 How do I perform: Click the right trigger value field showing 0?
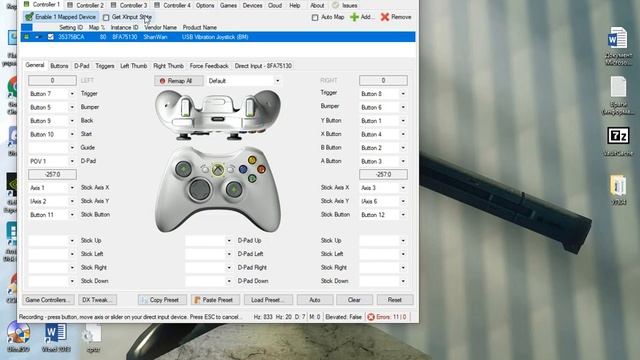(383, 80)
